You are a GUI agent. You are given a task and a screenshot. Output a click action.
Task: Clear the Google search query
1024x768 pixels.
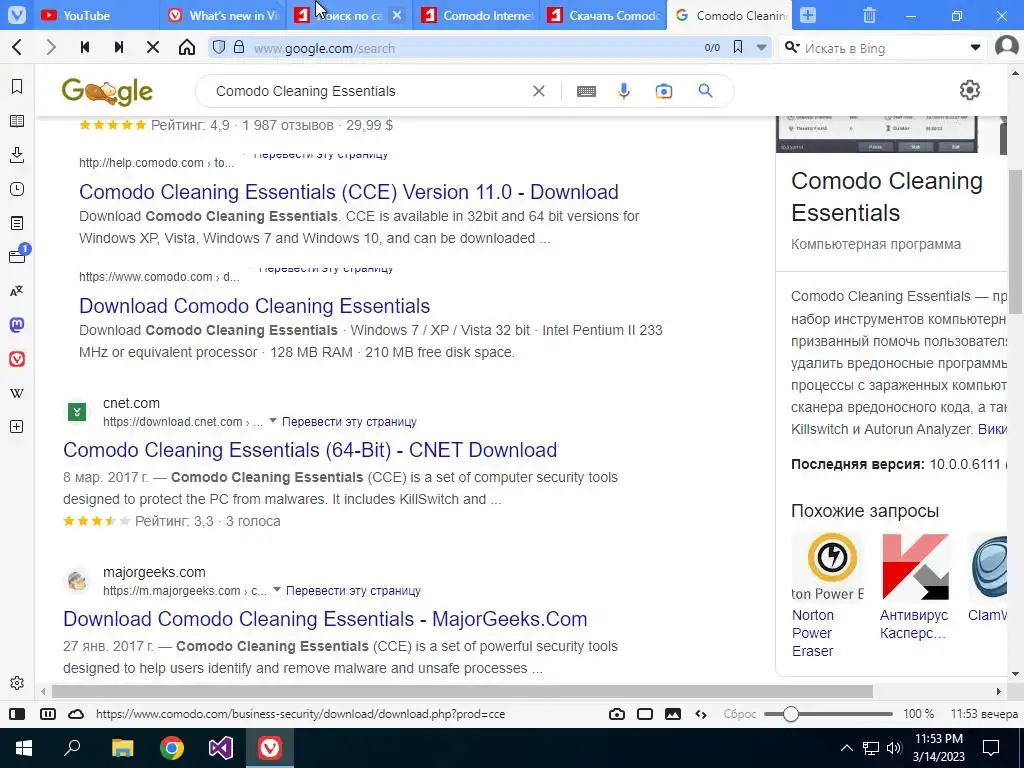(x=539, y=91)
